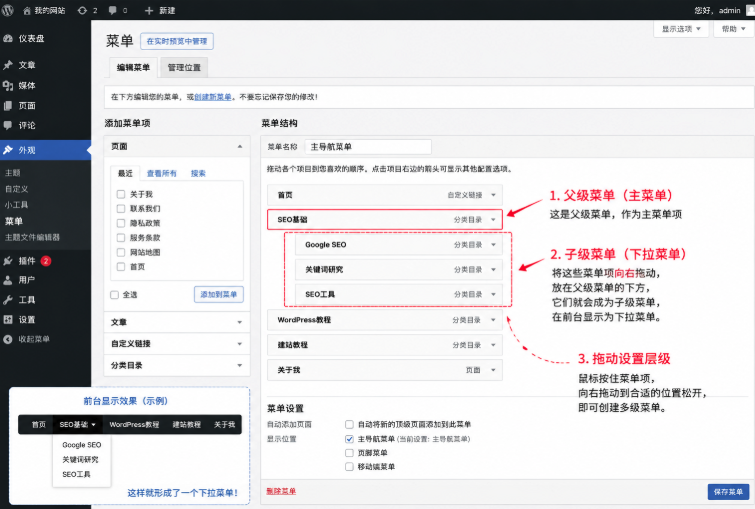The height and width of the screenshot is (509, 755).
Task: Click 外观 appearance brush icon in sidebar
Action: [8, 150]
